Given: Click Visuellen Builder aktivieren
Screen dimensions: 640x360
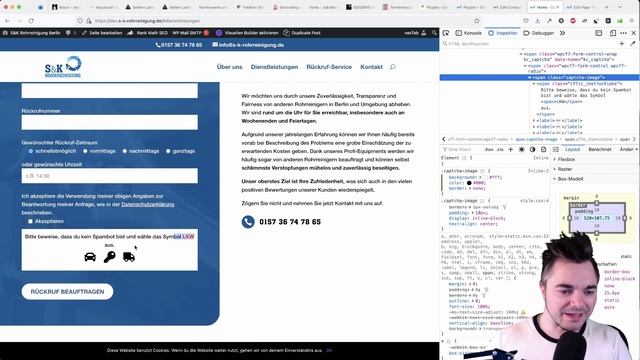Looking at the screenshot, I should click(247, 33).
